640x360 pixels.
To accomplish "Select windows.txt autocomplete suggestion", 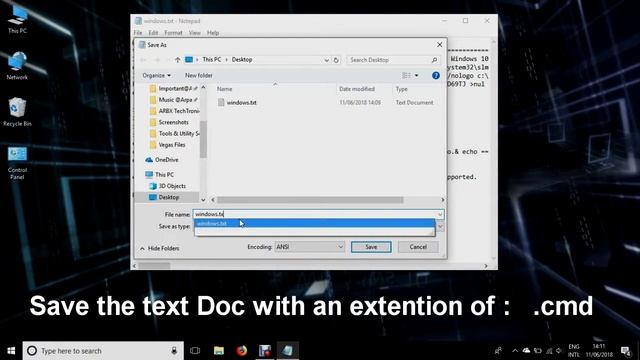I will [x=314, y=223].
